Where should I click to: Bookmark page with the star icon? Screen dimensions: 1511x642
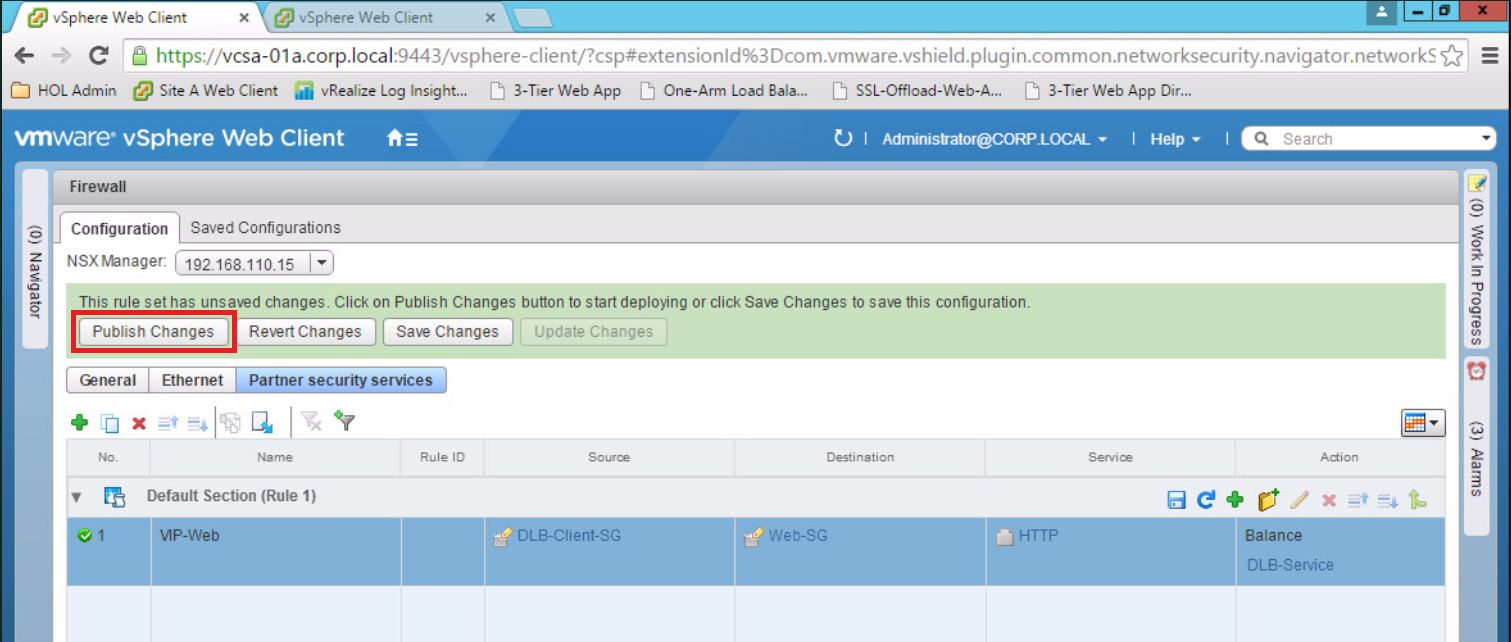point(1452,56)
